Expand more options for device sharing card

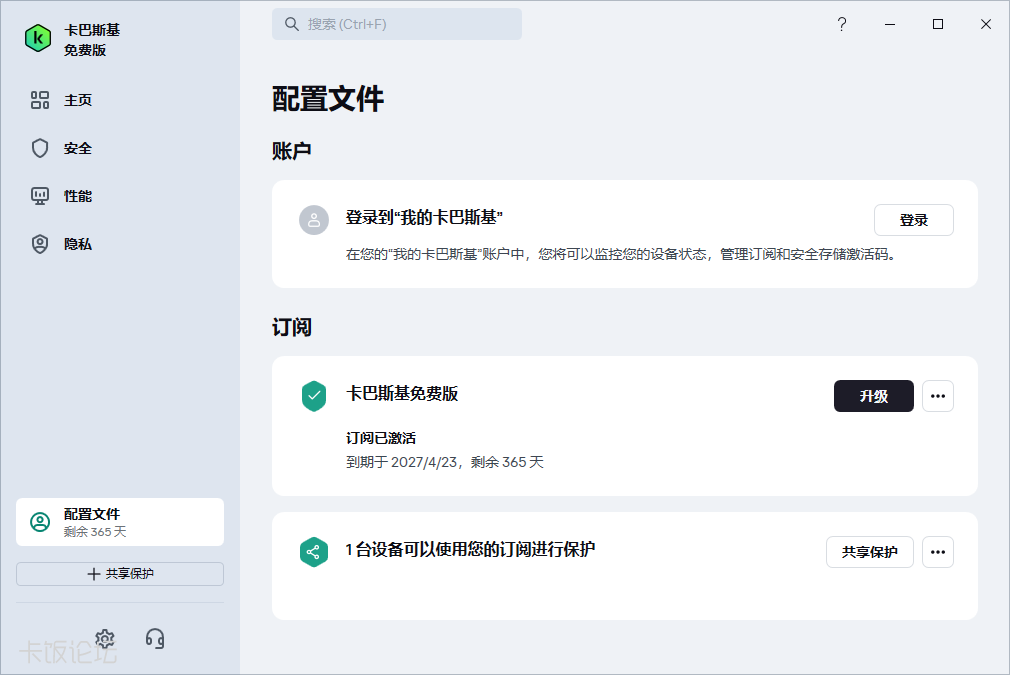(937, 552)
